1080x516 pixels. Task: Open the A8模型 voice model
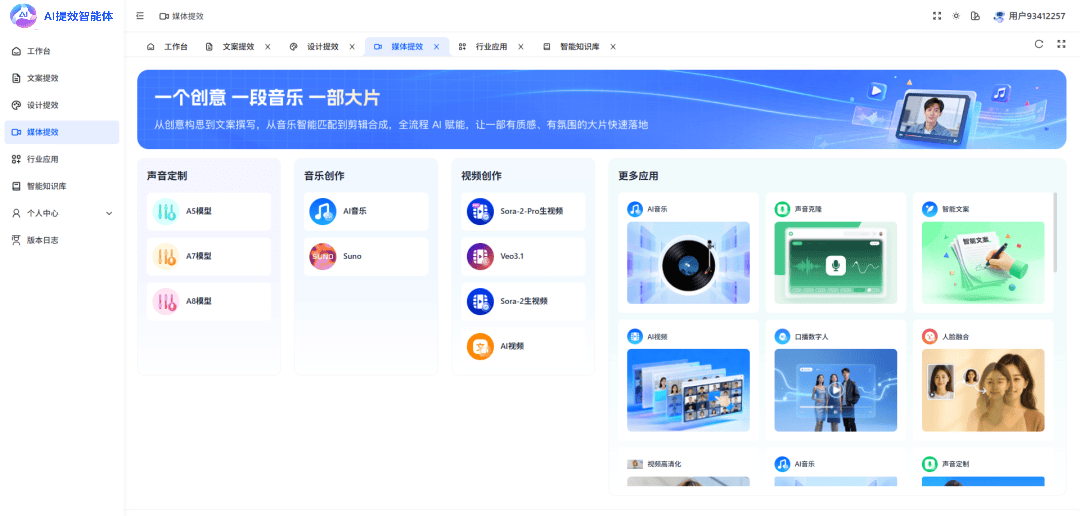[209, 301]
